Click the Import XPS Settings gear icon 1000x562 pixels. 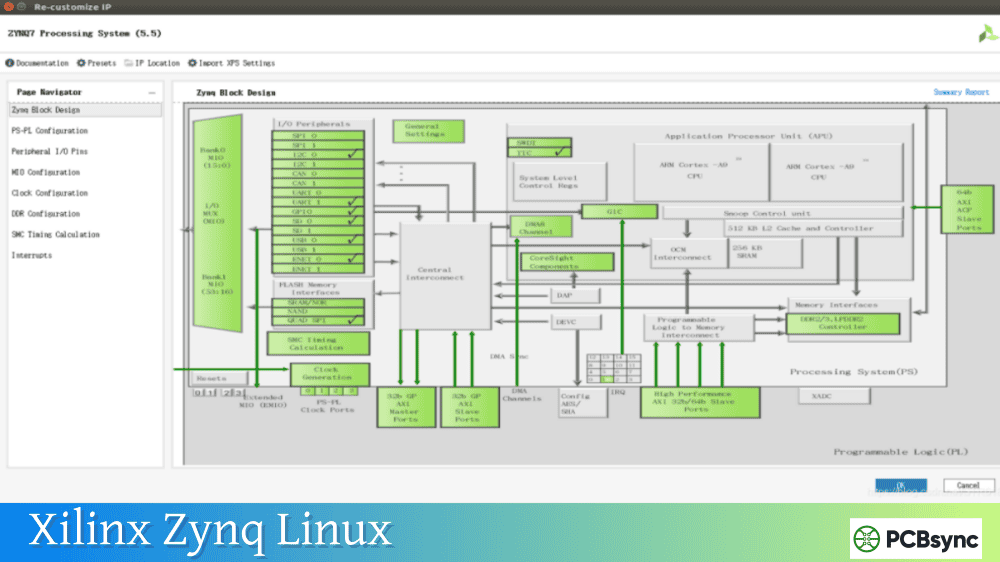[x=192, y=63]
